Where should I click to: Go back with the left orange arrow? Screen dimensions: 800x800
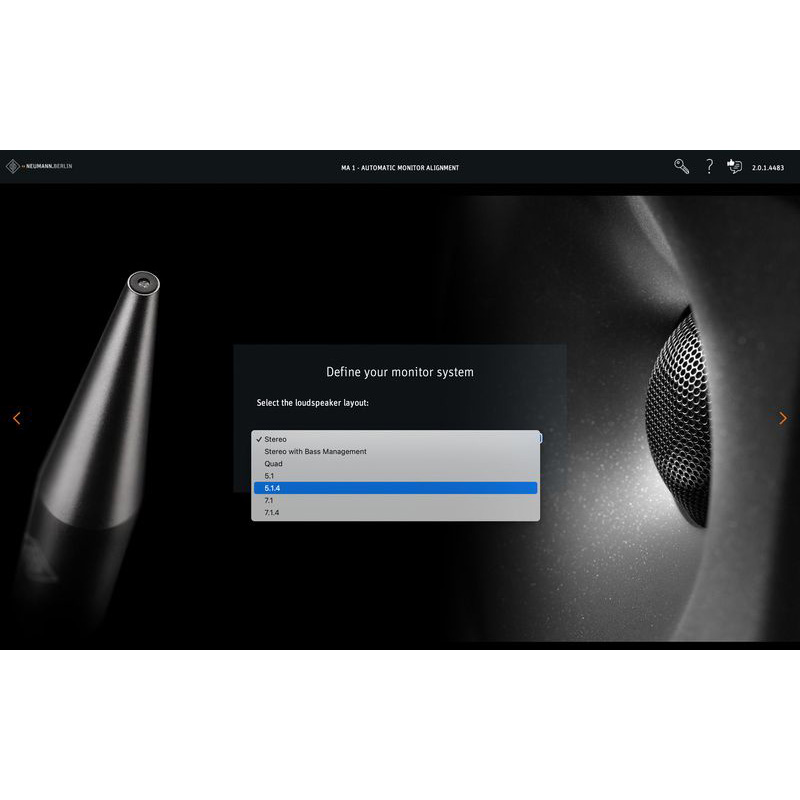(17, 418)
